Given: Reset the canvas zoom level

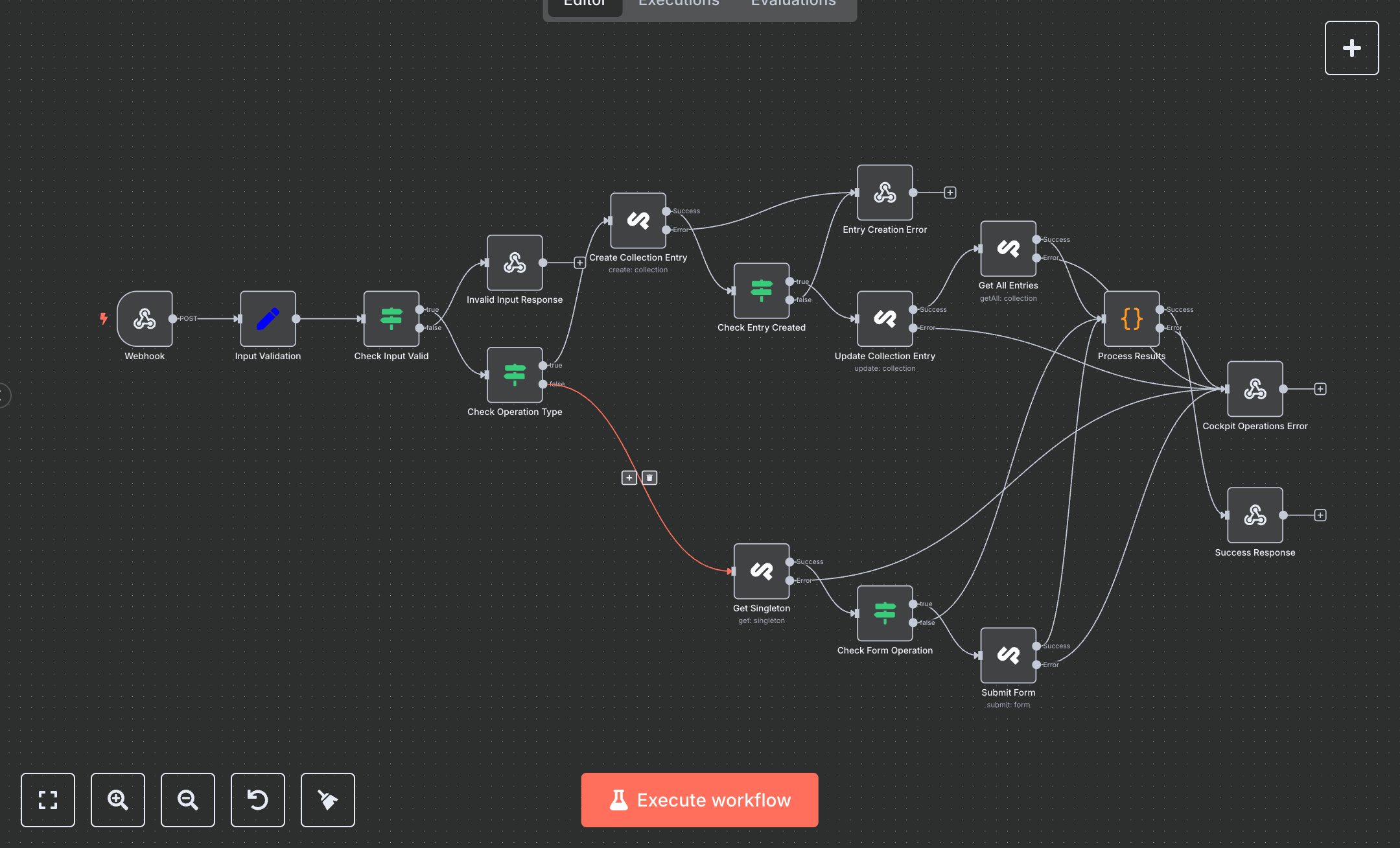Looking at the screenshot, I should point(258,799).
